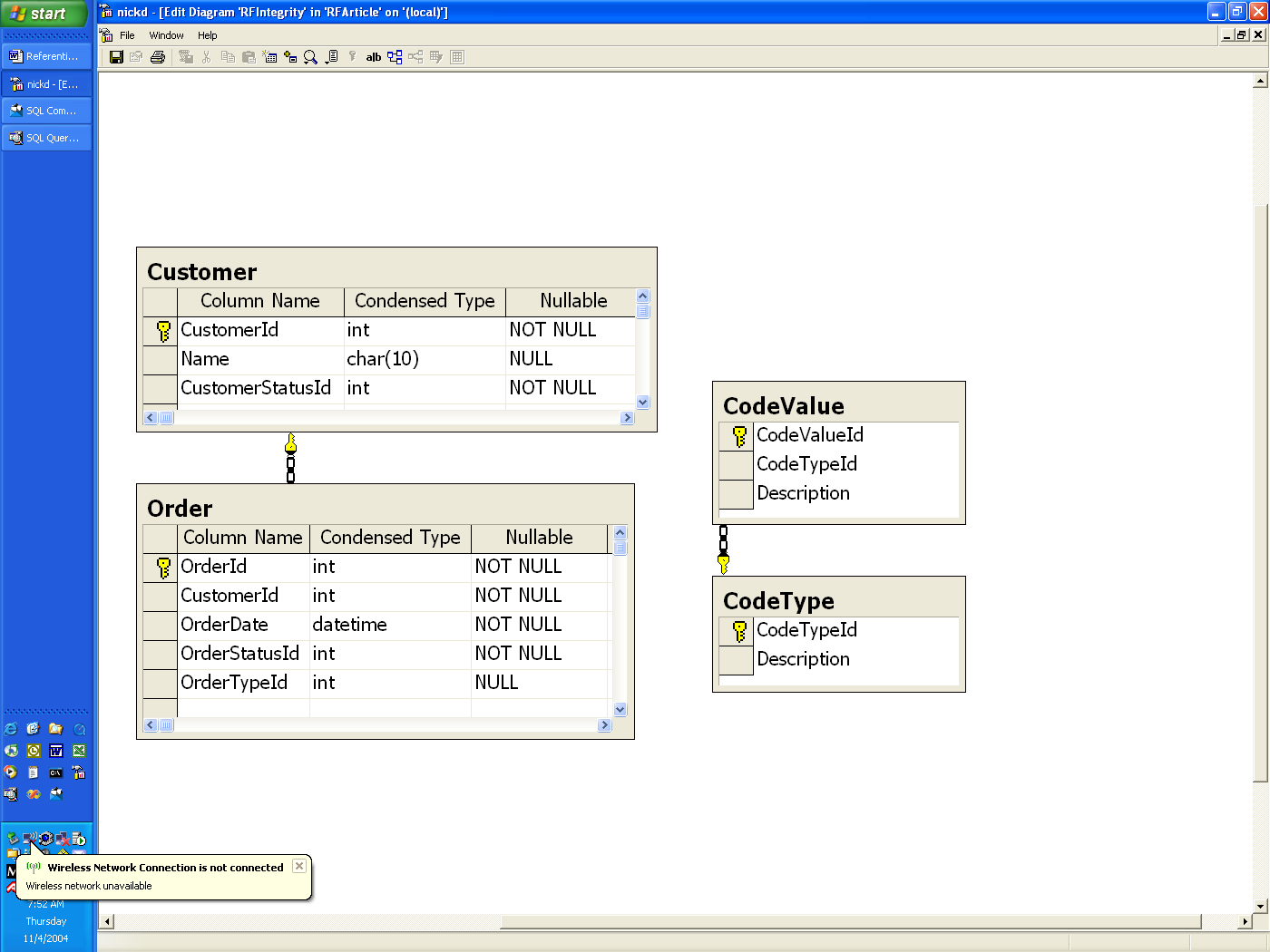This screenshot has width=1270, height=952.
Task: Open the Window menu
Action: tap(166, 35)
